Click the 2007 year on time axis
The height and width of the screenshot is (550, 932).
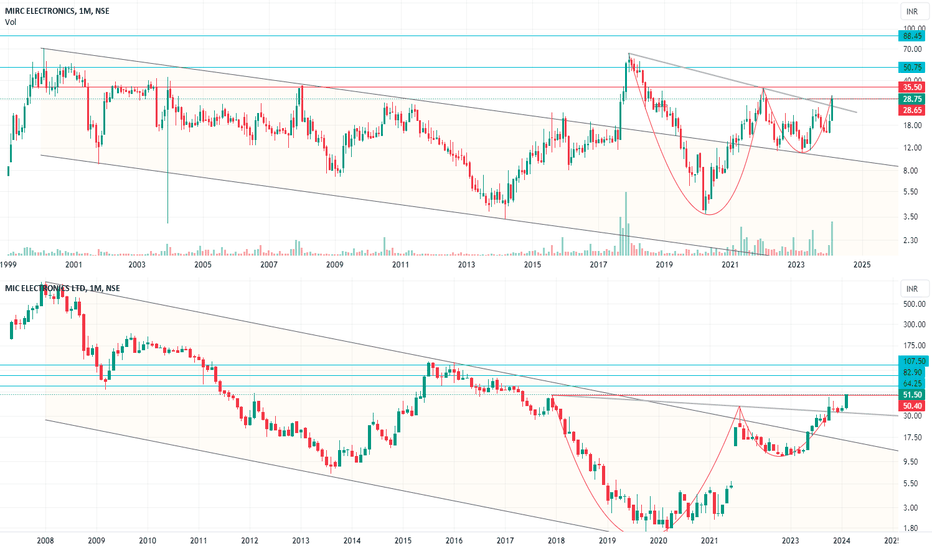point(269,265)
